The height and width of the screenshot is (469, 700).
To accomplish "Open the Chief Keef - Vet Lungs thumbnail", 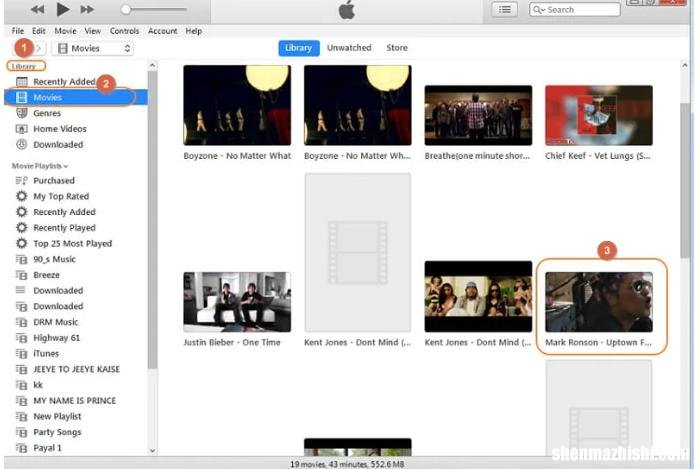I will pos(599,116).
